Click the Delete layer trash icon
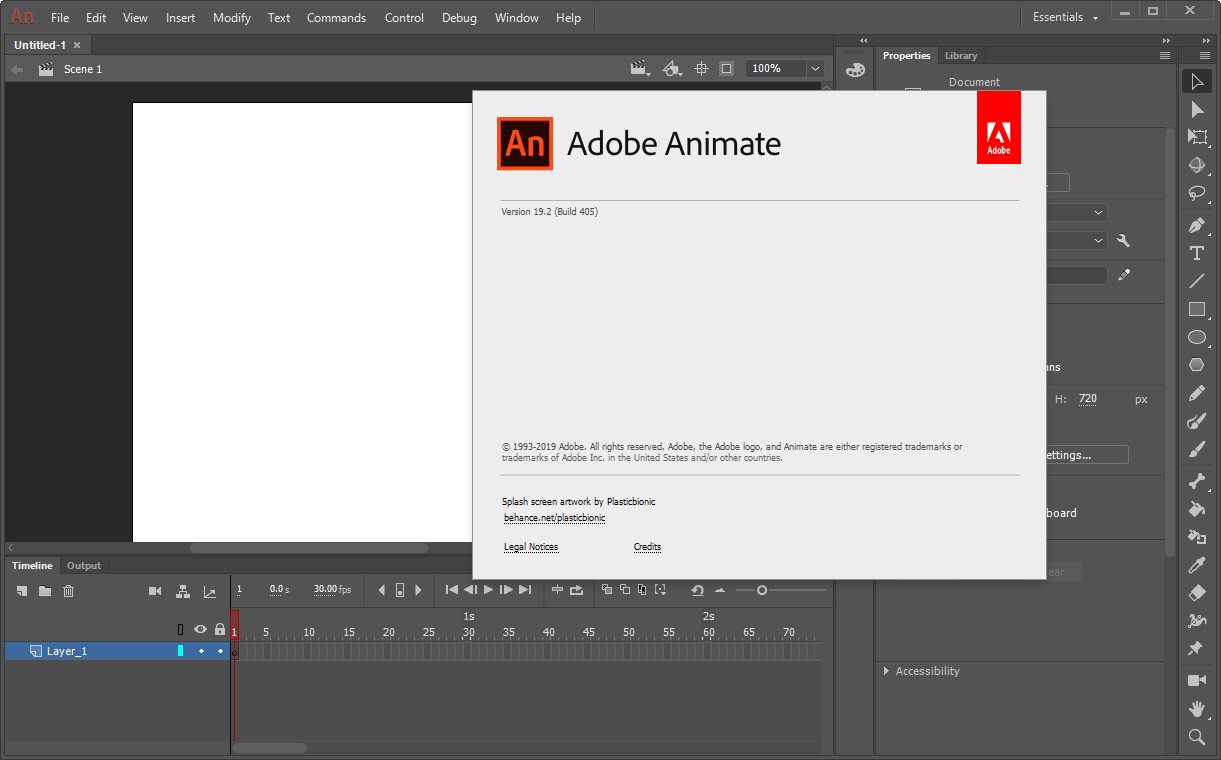Image resolution: width=1221 pixels, height=760 pixels. pyautogui.click(x=69, y=591)
